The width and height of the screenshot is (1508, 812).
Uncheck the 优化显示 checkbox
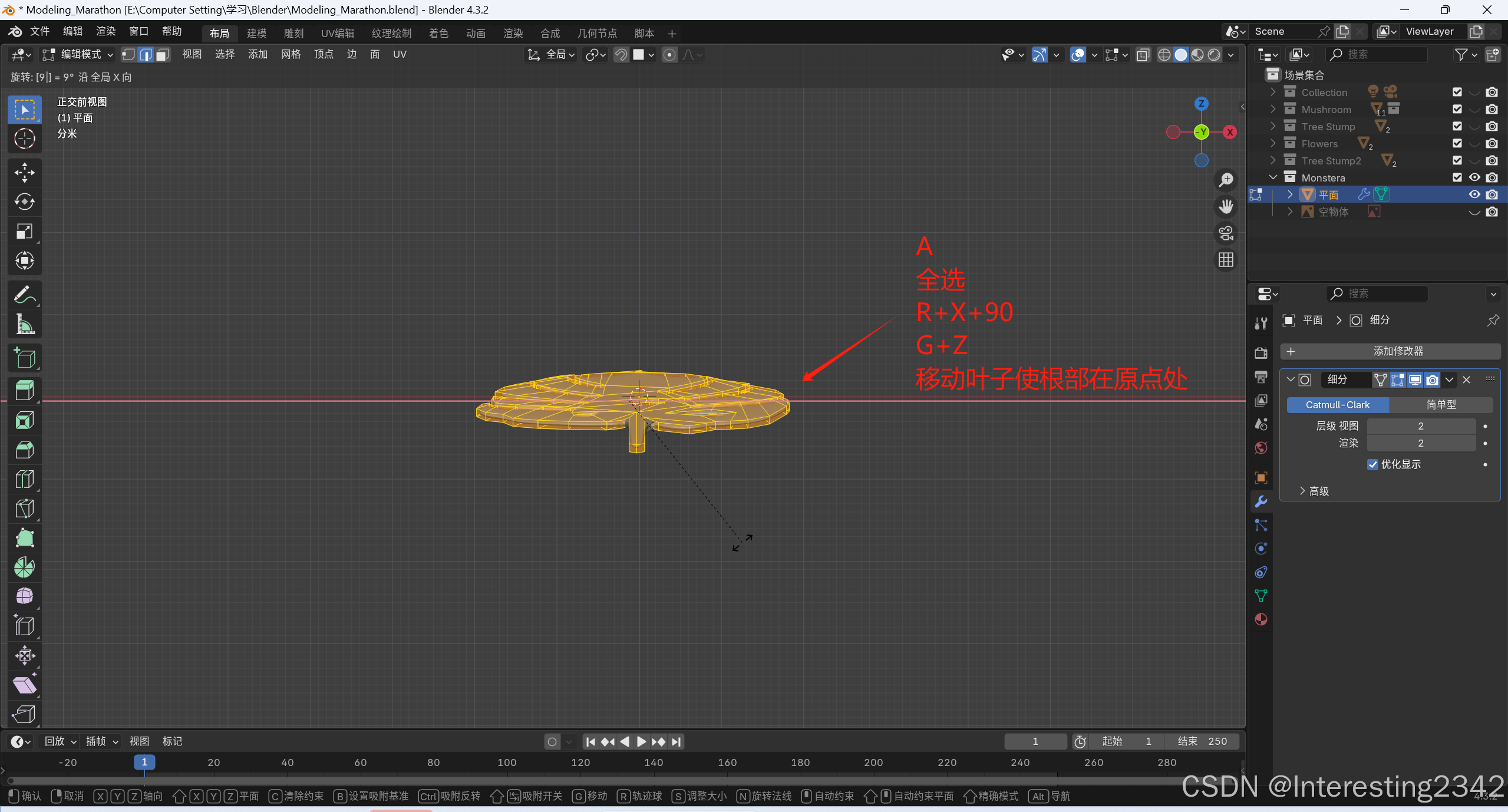click(1372, 464)
